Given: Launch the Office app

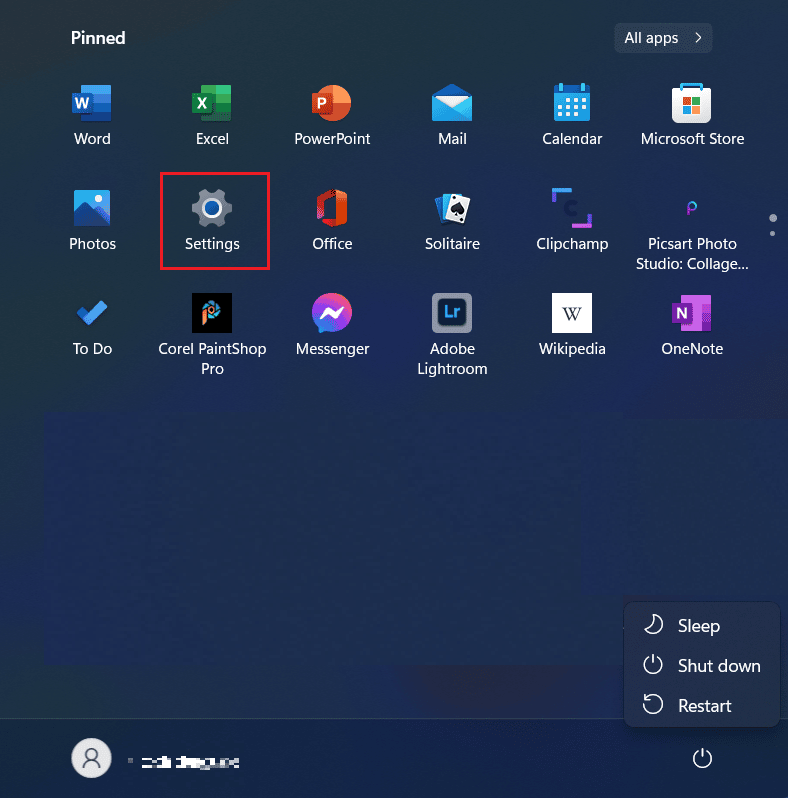Looking at the screenshot, I should [x=332, y=220].
